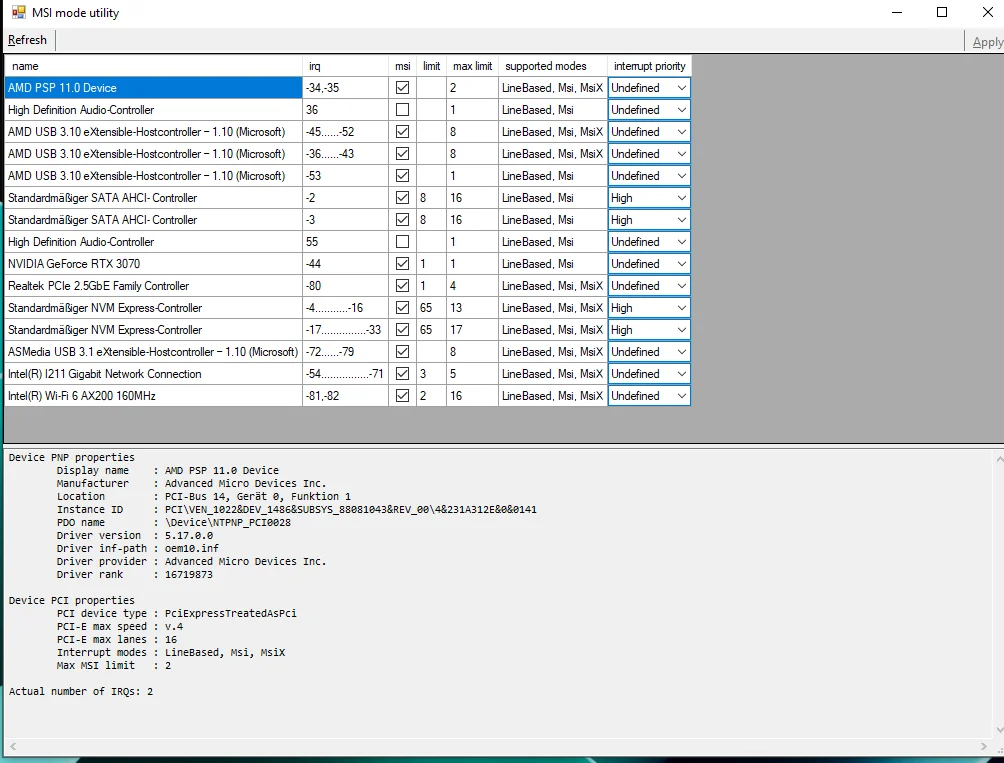Click the Refresh toolbar button

28,40
